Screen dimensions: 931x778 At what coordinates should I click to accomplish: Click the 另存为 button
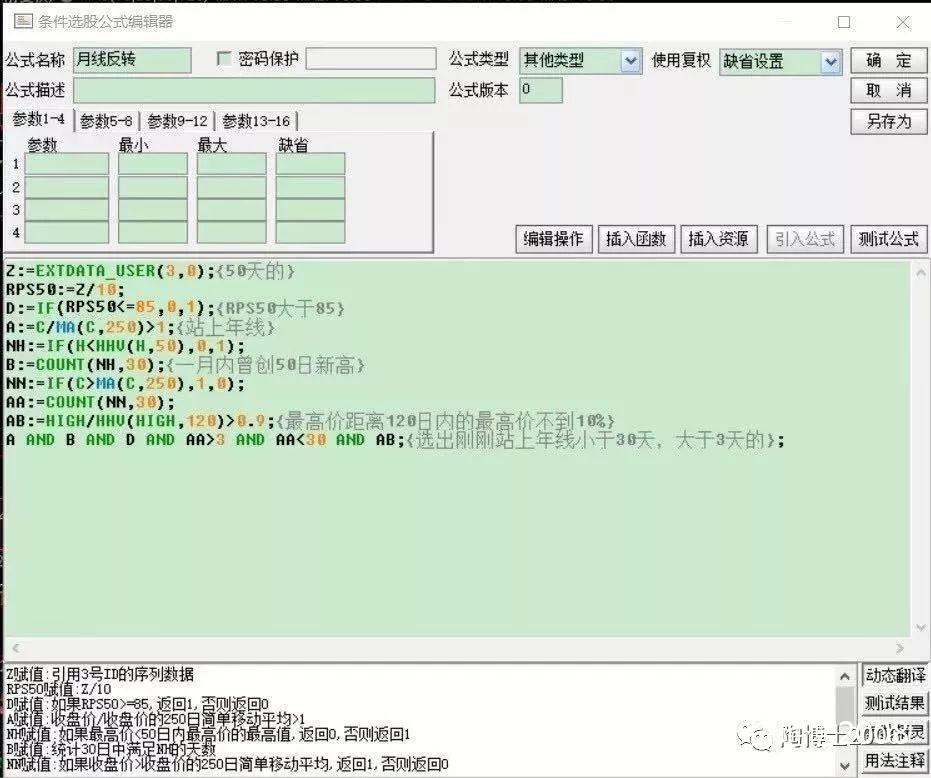888,121
